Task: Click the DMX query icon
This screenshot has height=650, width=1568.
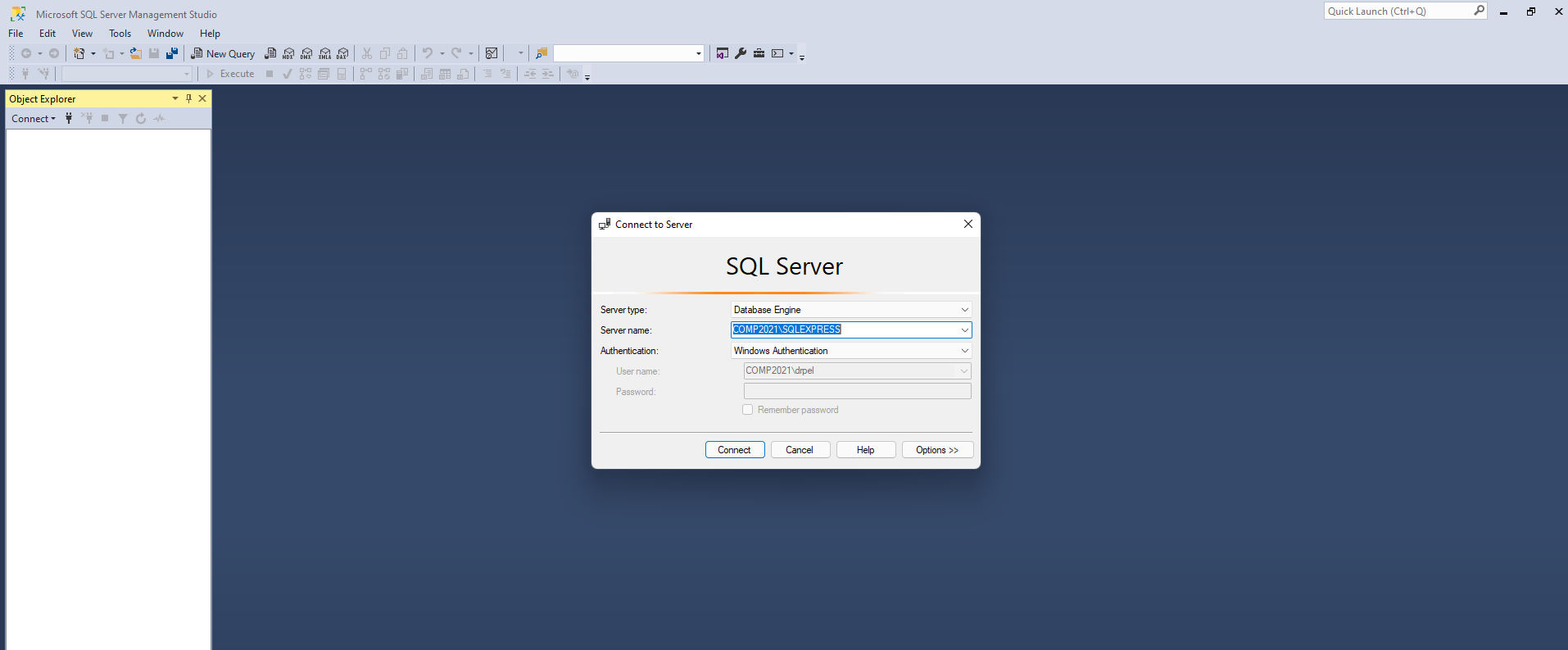Action: coord(306,53)
